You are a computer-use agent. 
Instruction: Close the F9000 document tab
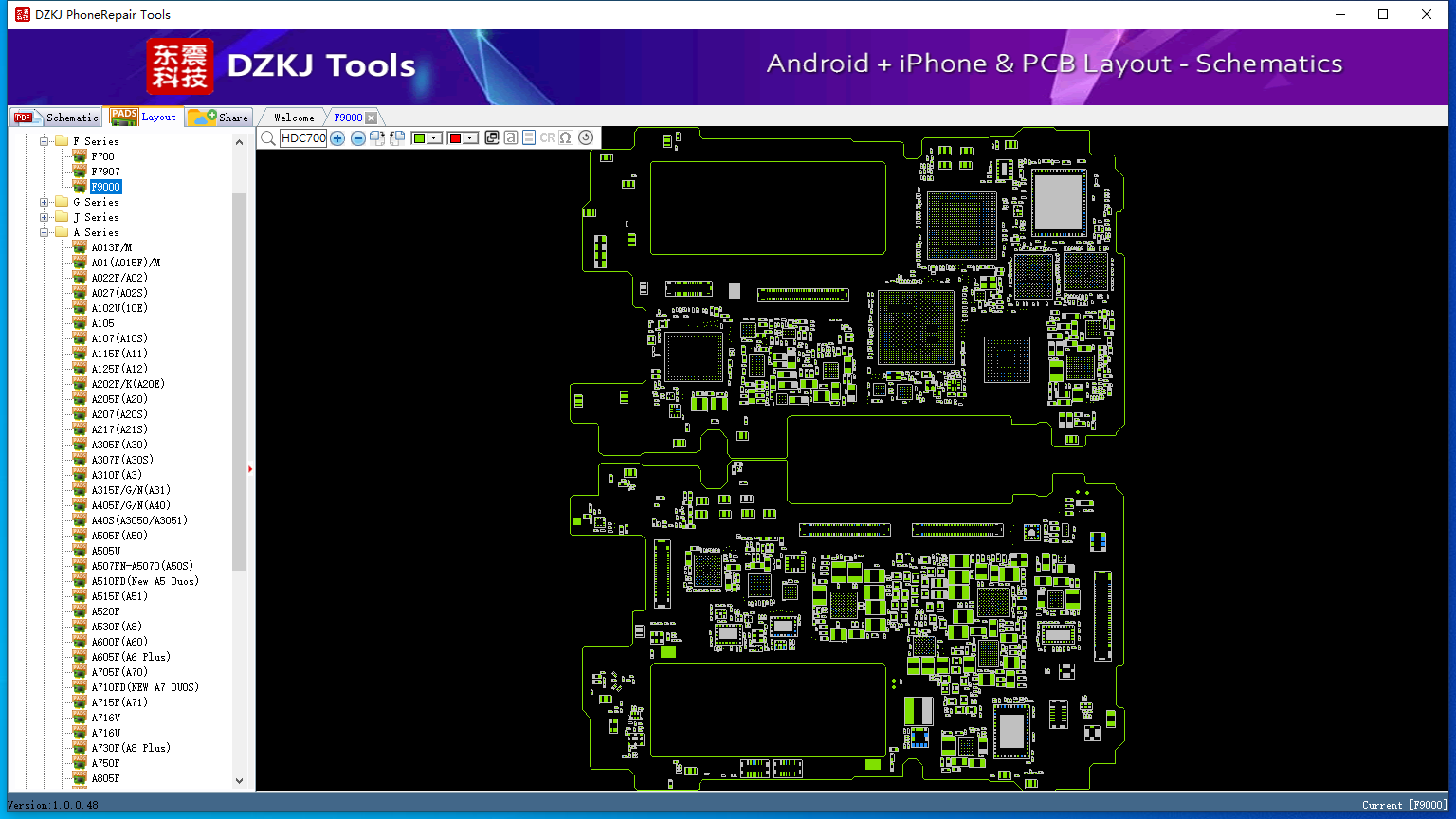click(x=372, y=118)
